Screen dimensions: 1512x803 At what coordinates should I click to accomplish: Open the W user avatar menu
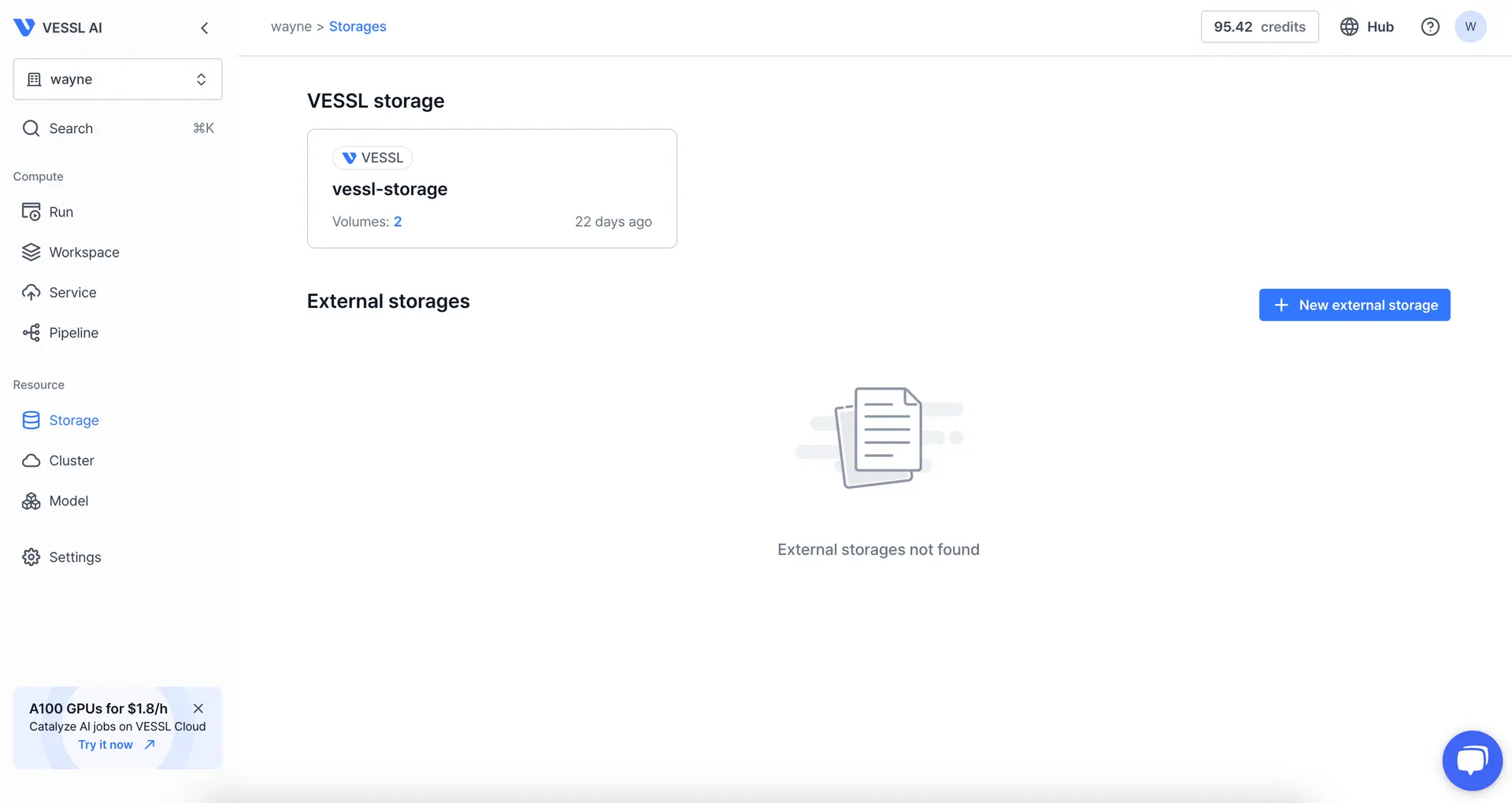(x=1470, y=27)
